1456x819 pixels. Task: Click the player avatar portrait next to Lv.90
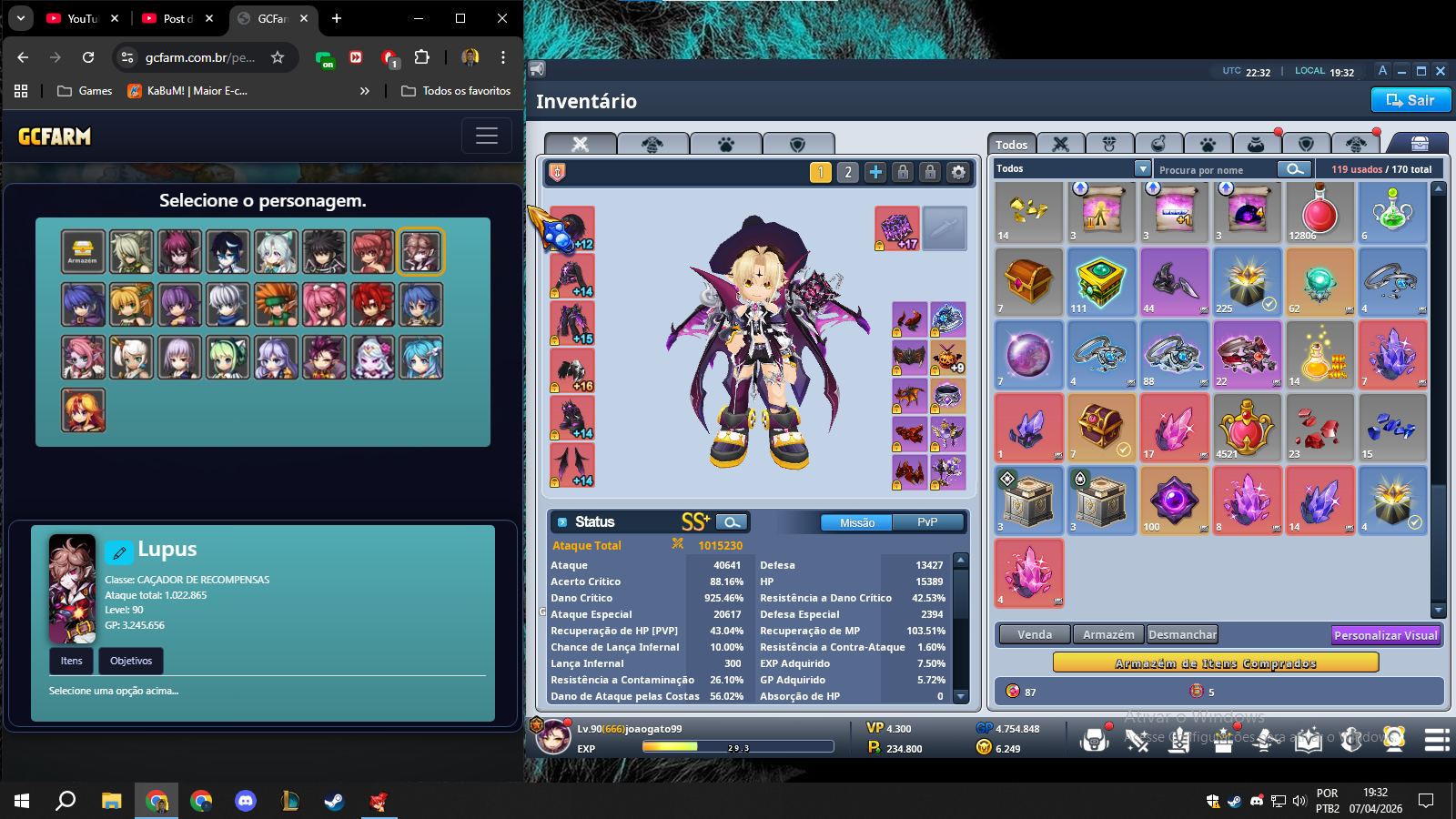coord(553,735)
